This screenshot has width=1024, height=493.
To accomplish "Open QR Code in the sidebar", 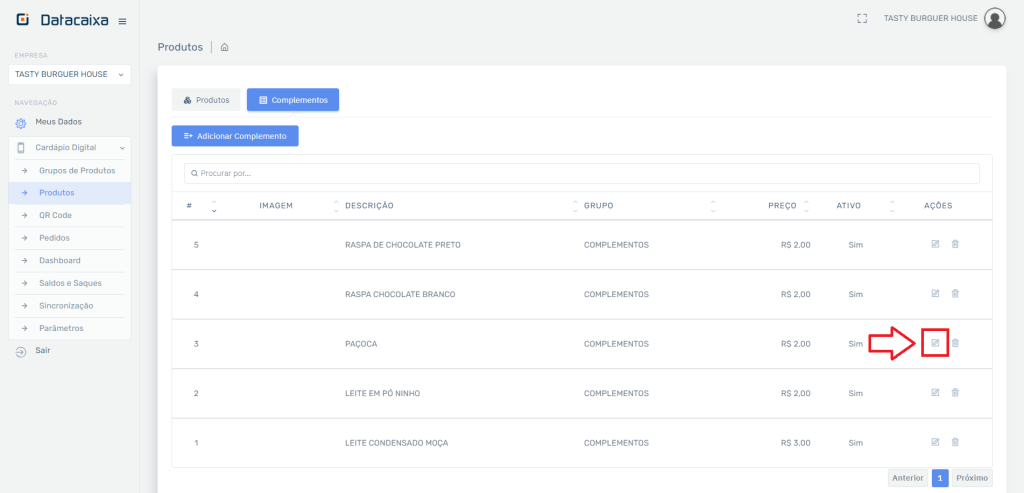I will pyautogui.click(x=55, y=215).
